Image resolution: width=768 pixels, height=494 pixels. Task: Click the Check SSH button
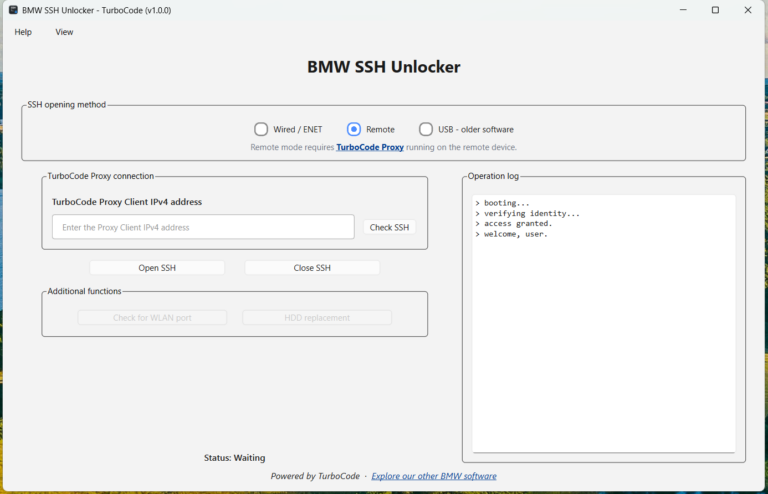389,227
